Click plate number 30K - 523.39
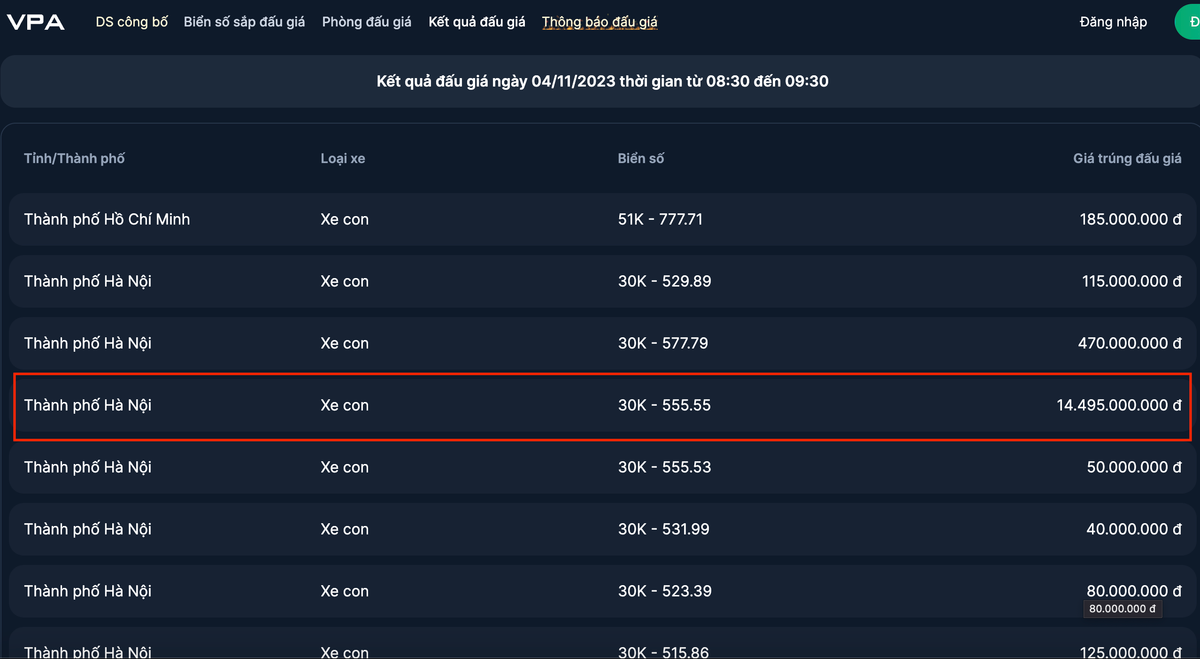This screenshot has height=659, width=1200. 664,591
